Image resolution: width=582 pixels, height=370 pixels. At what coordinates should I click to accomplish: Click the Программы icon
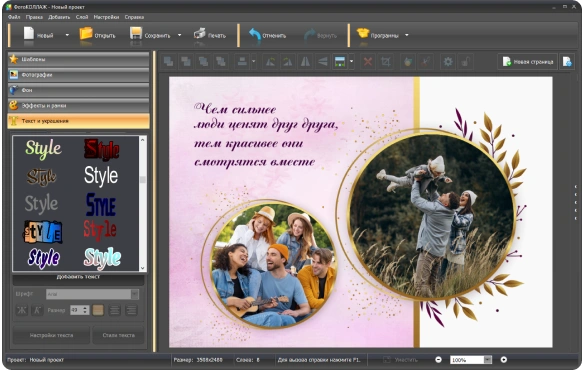click(363, 33)
